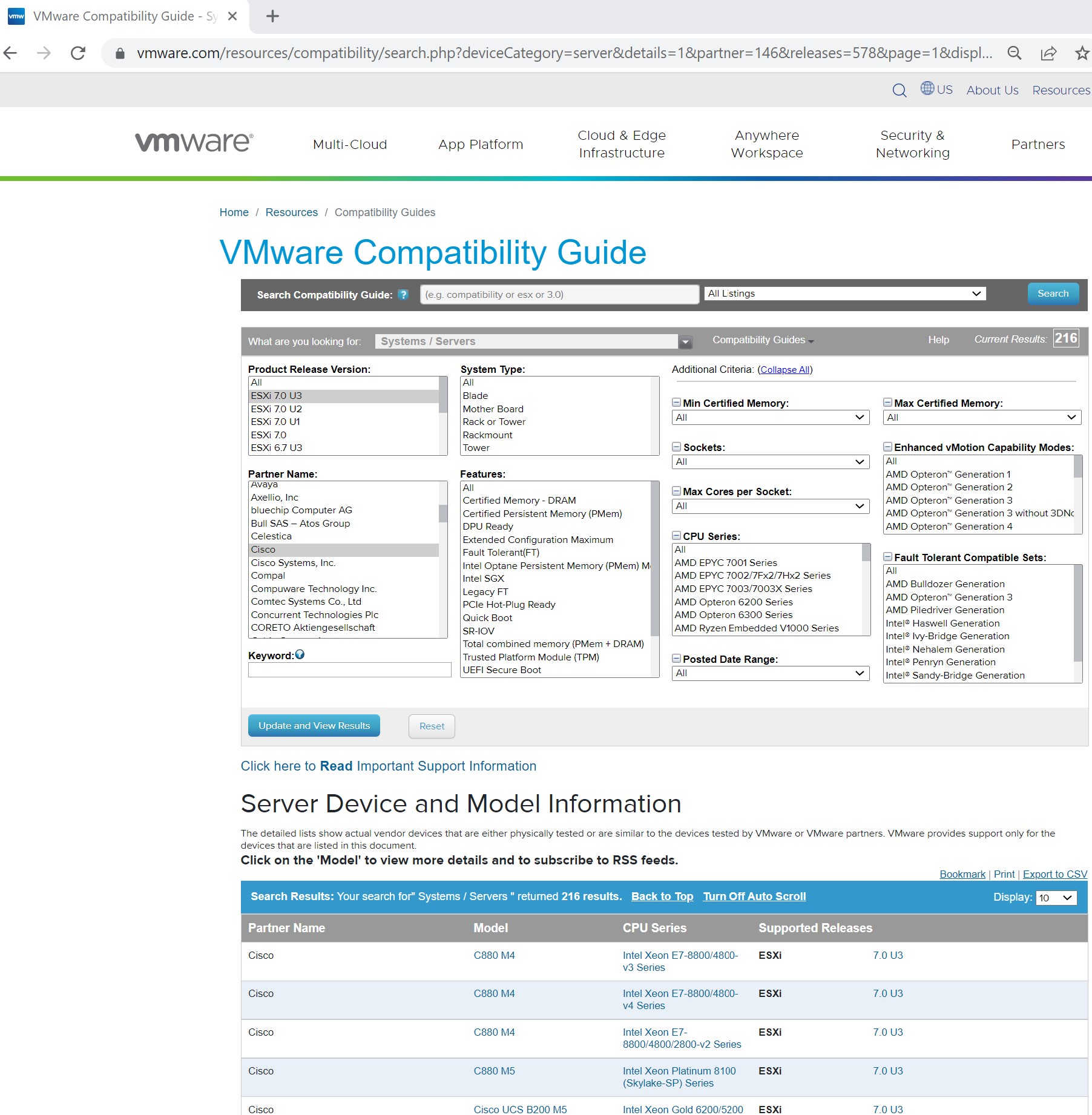Expand the Compatibility Guides menu
Viewport: 1092px width, 1115px height.
coord(763,340)
